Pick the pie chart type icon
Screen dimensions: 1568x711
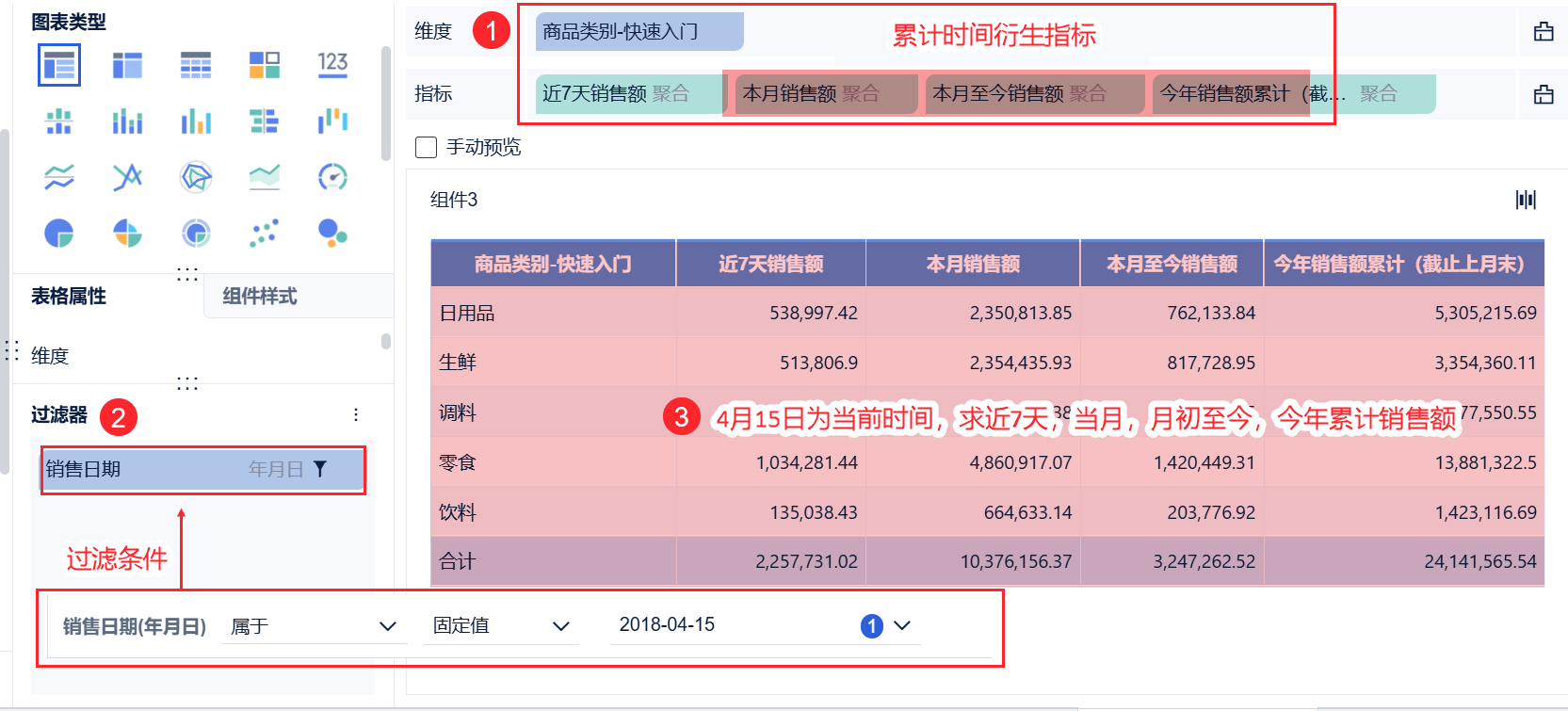tap(59, 233)
